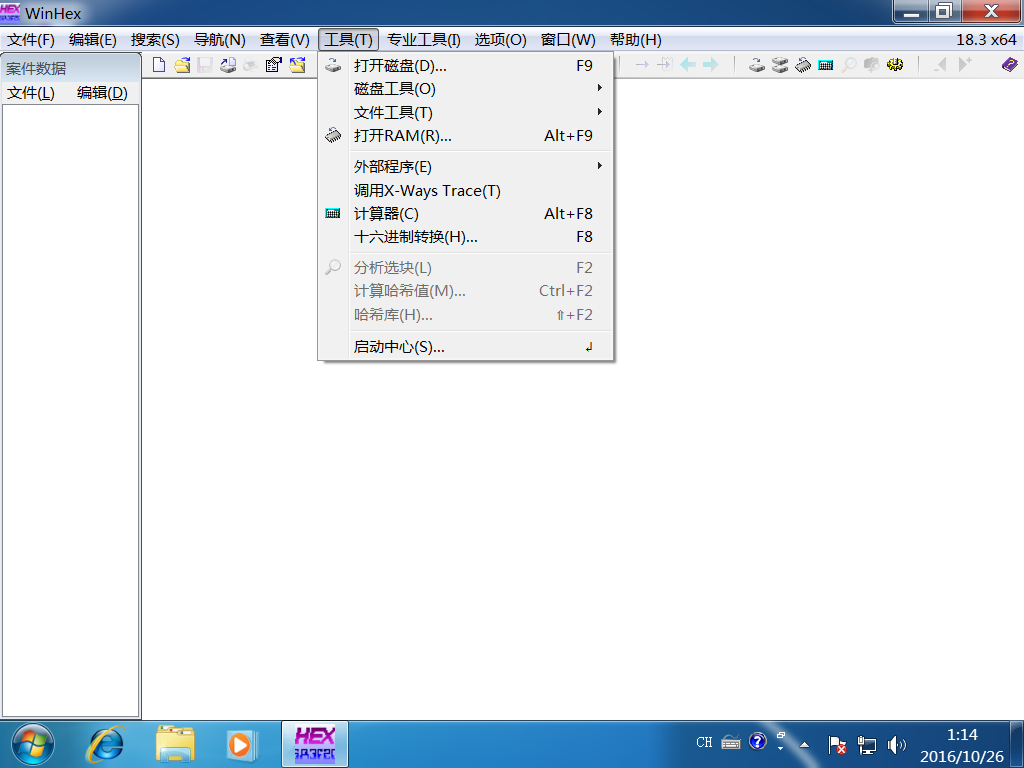Open 启动中心(S)... from the menu

pos(466,347)
